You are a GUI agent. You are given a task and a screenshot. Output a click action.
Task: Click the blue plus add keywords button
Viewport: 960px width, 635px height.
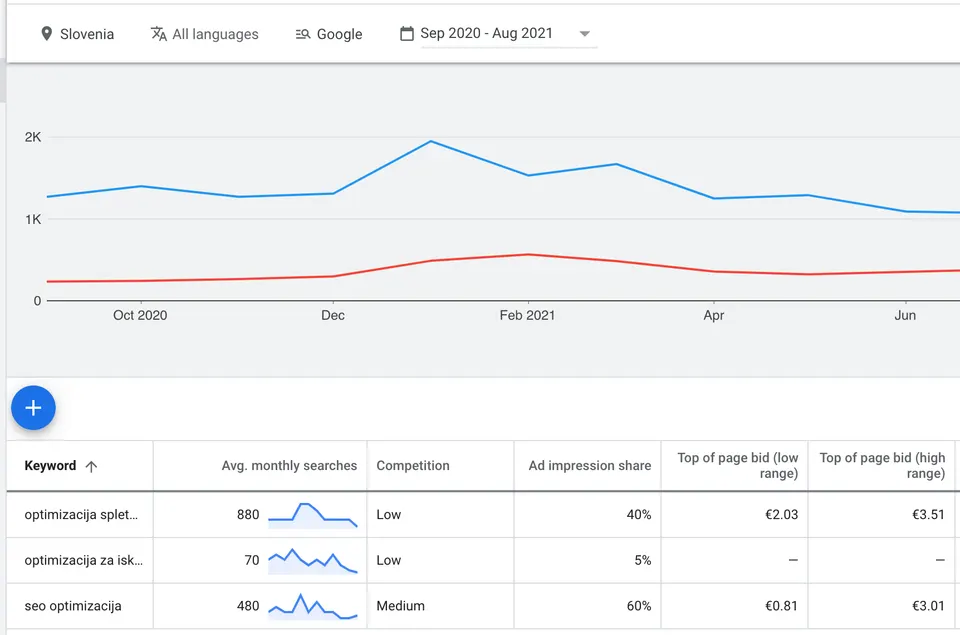point(33,408)
